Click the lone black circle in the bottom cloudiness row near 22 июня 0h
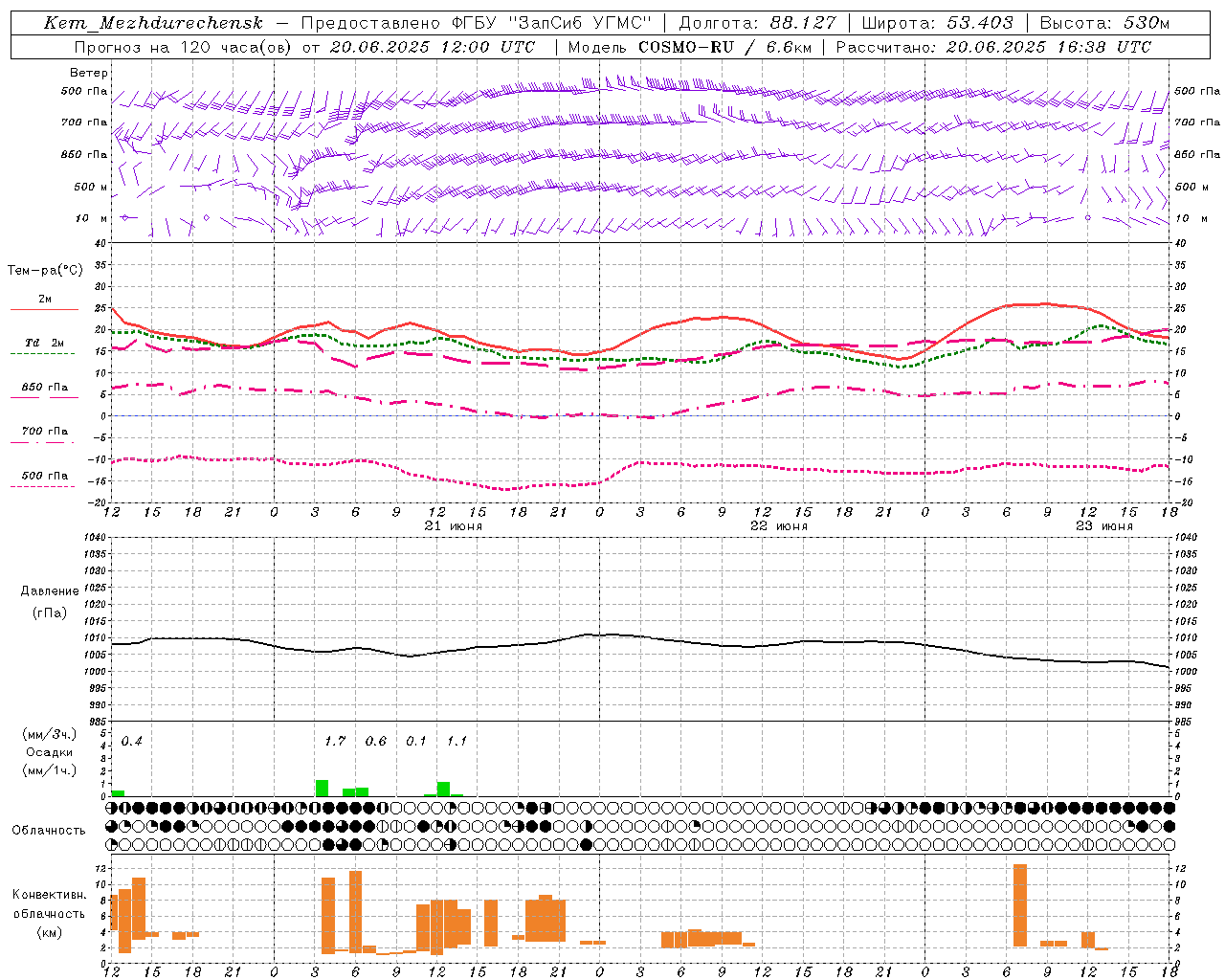The image size is (1225, 980). pyautogui.click(x=587, y=845)
